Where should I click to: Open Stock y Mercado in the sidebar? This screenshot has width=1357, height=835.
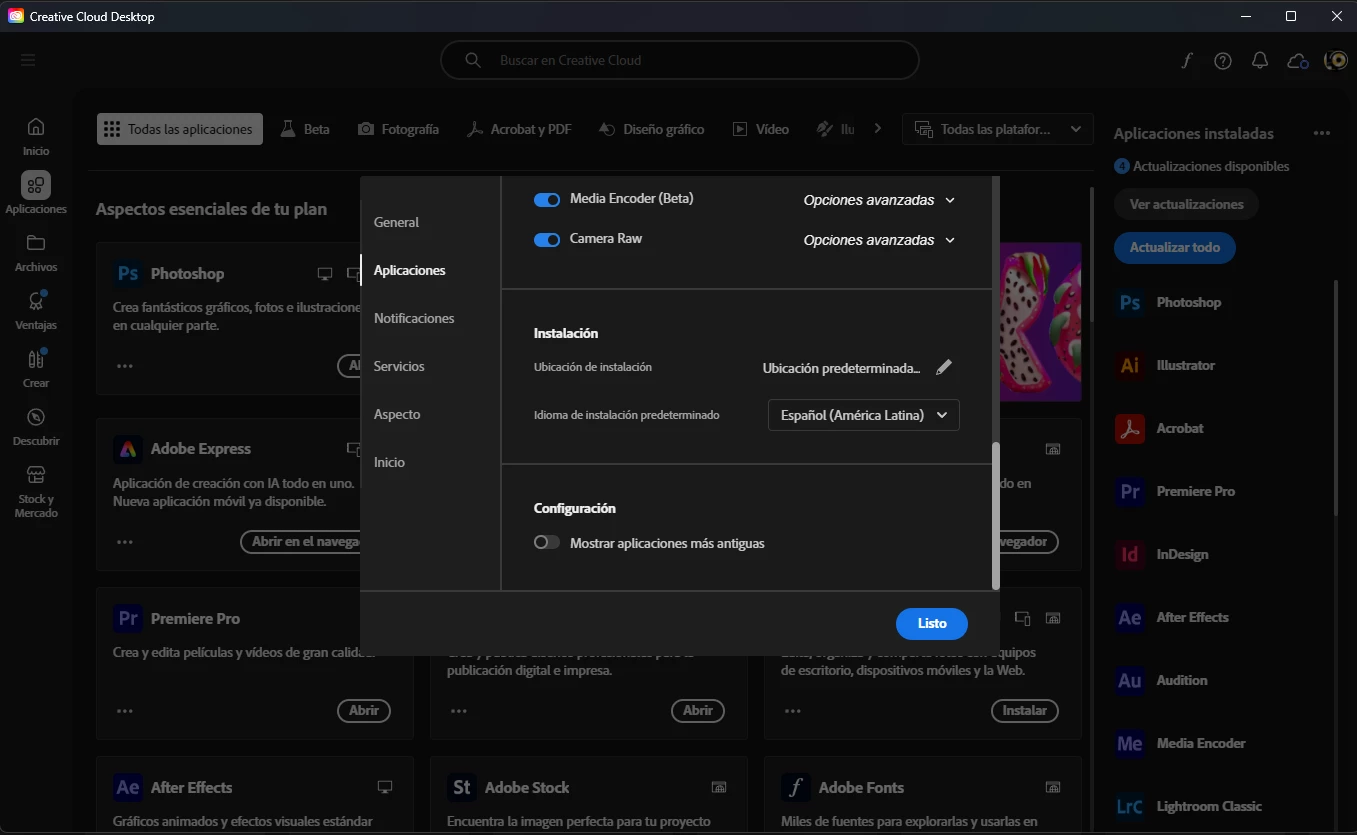36,491
